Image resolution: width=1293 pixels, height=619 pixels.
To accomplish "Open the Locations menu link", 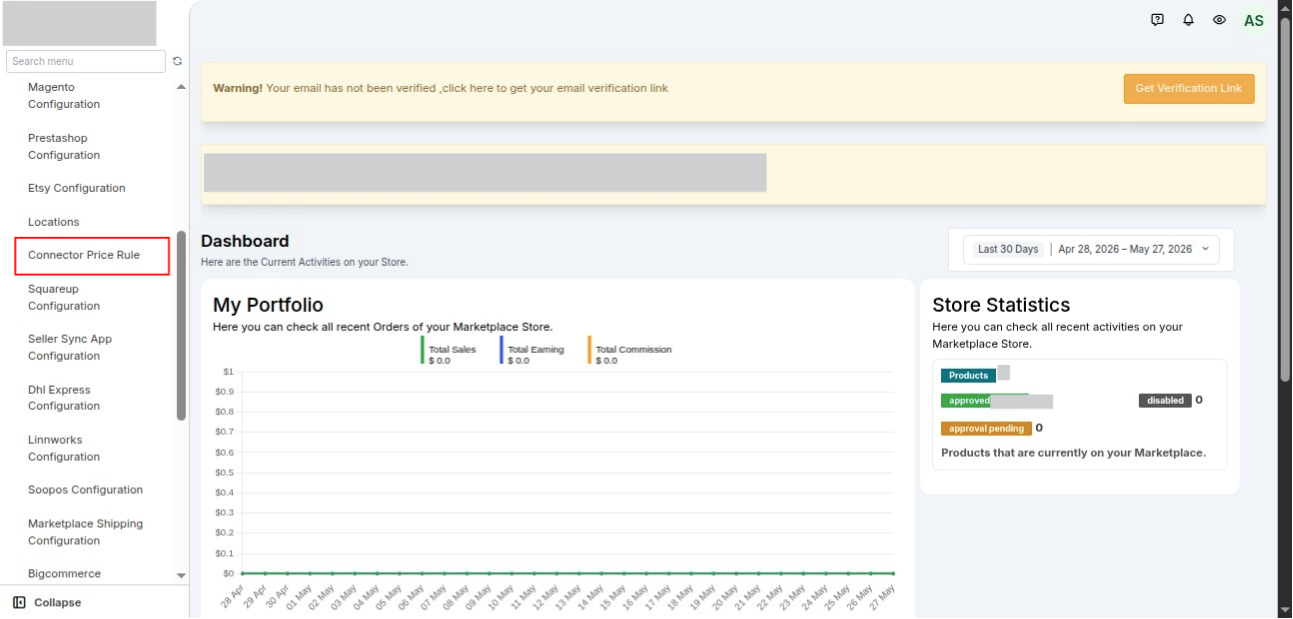I will (x=53, y=222).
